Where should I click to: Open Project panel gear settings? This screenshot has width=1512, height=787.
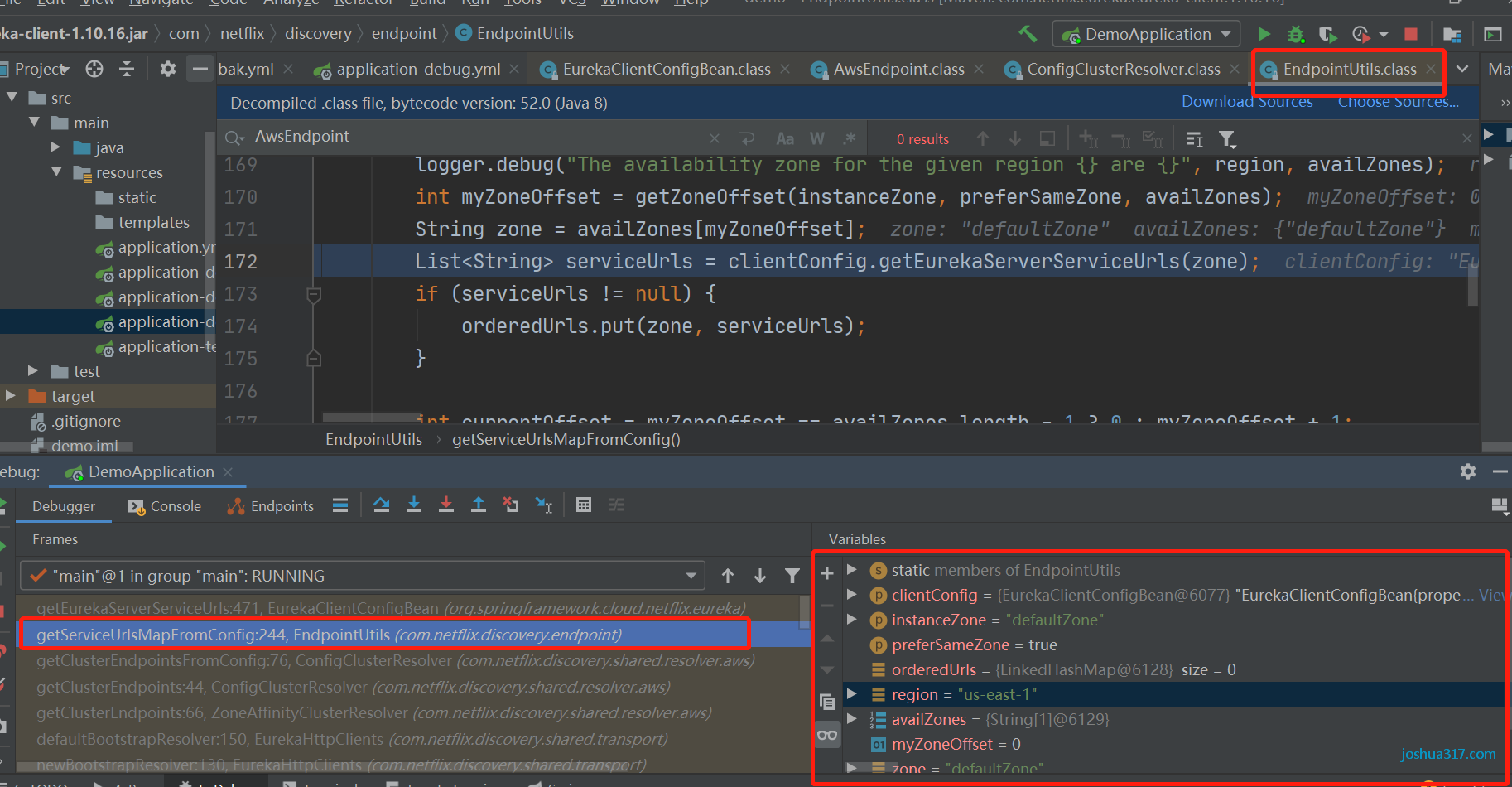(167, 69)
